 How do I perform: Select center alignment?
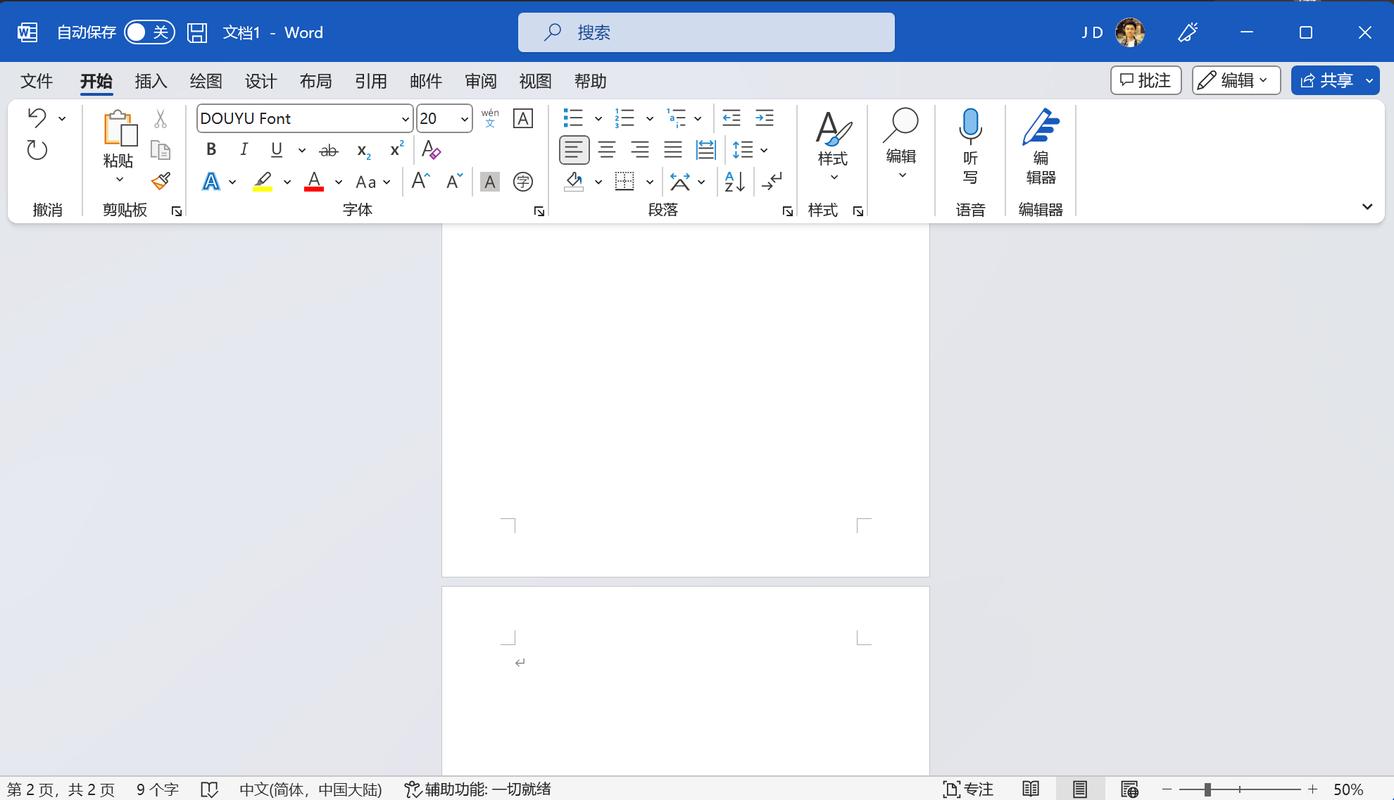[607, 150]
